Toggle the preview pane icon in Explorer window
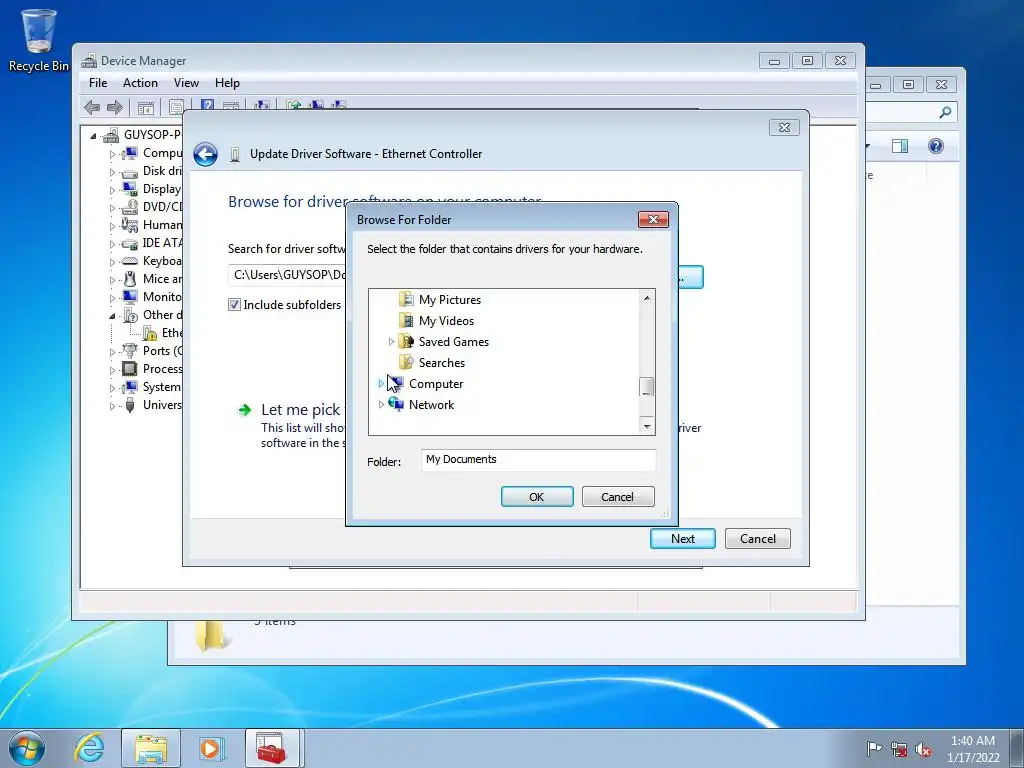The width and height of the screenshot is (1024, 768). (900, 146)
